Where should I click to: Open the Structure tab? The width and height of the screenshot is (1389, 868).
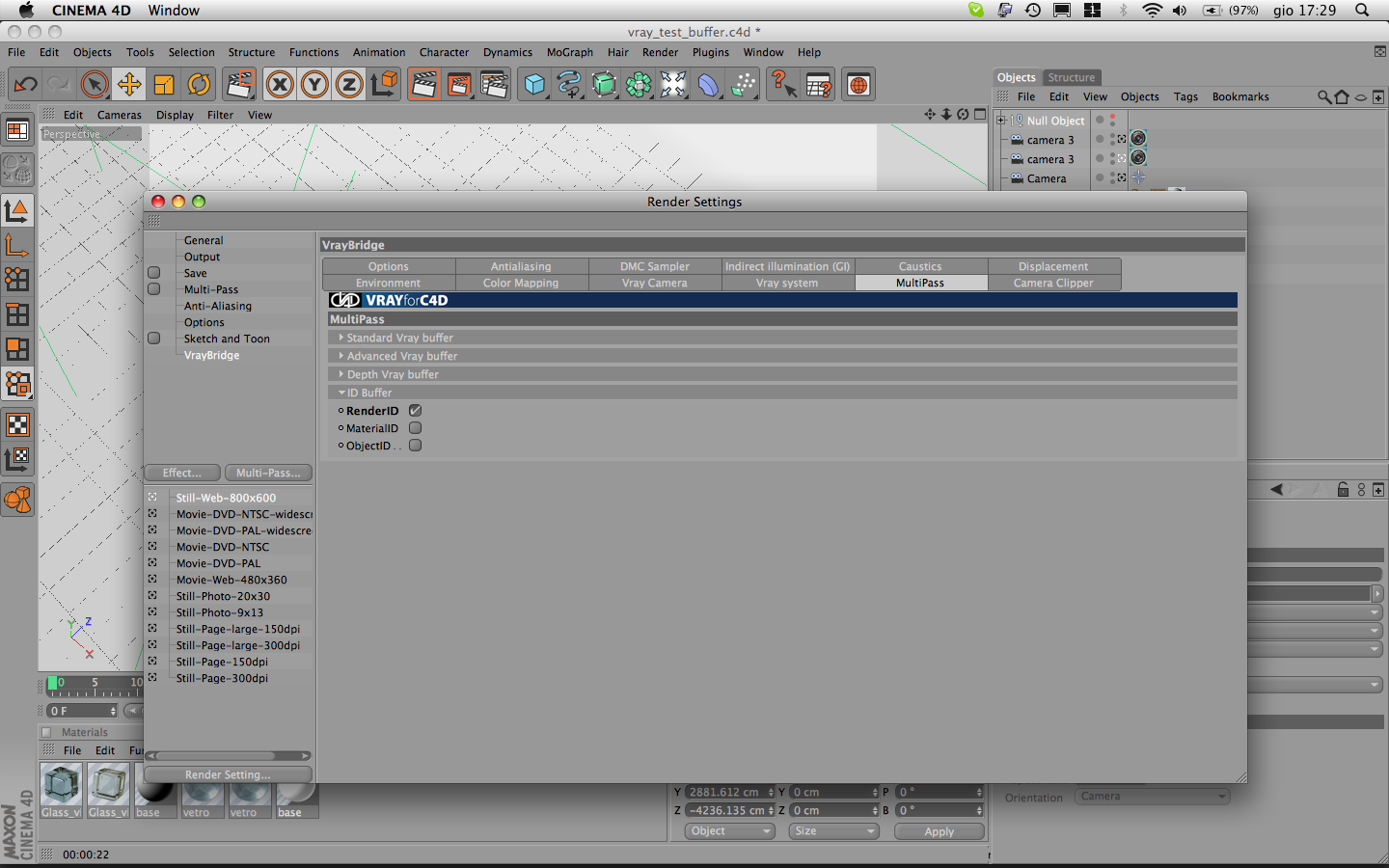click(x=1072, y=77)
